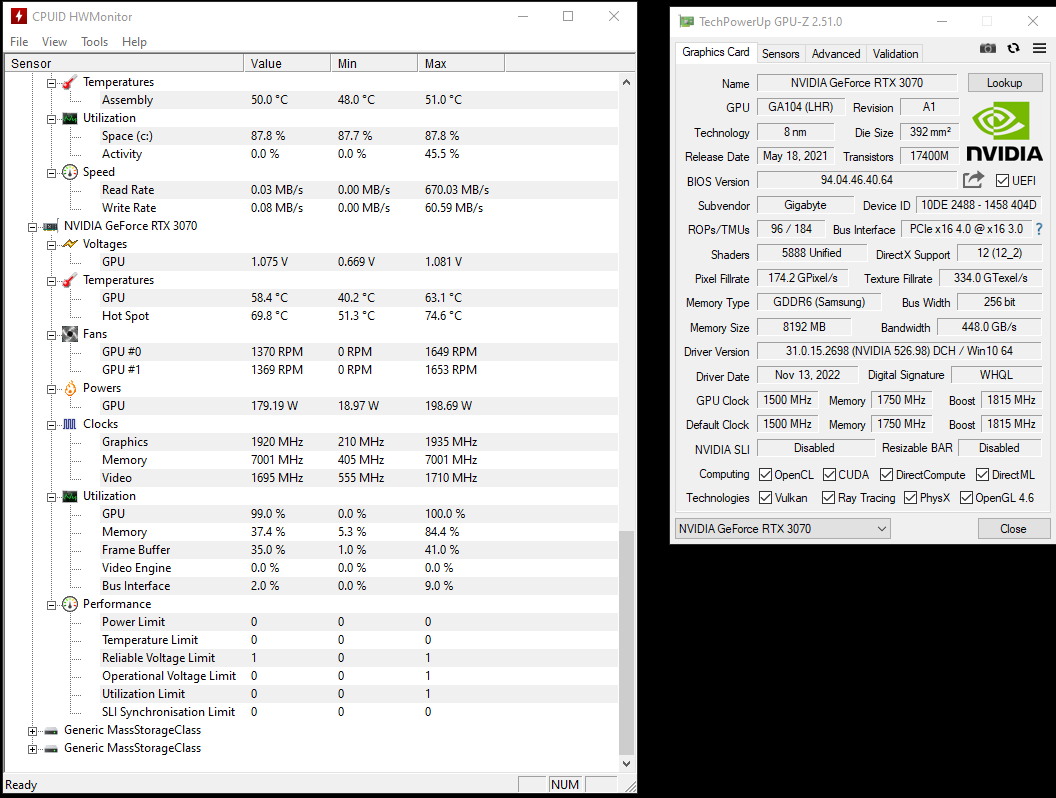Click the Max column header
1056x798 pixels.
(461, 63)
